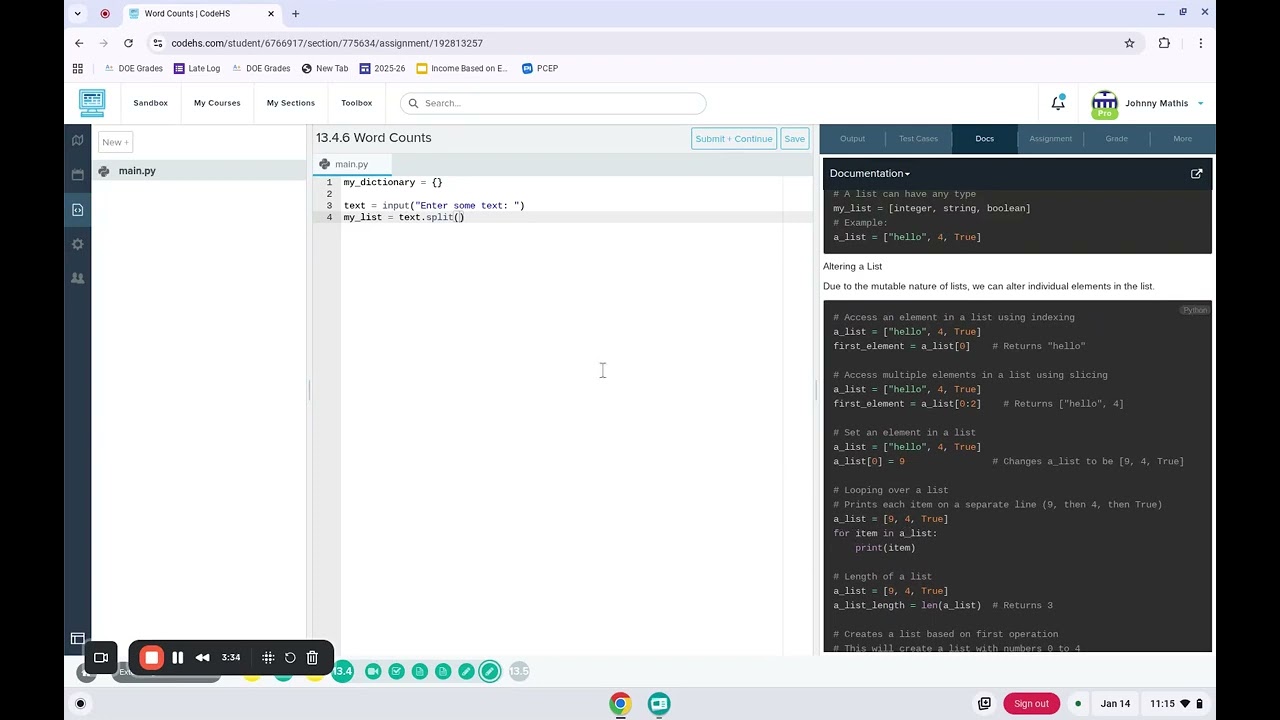Select the code files sidebar icon
The height and width of the screenshot is (720, 1280).
coord(78,209)
